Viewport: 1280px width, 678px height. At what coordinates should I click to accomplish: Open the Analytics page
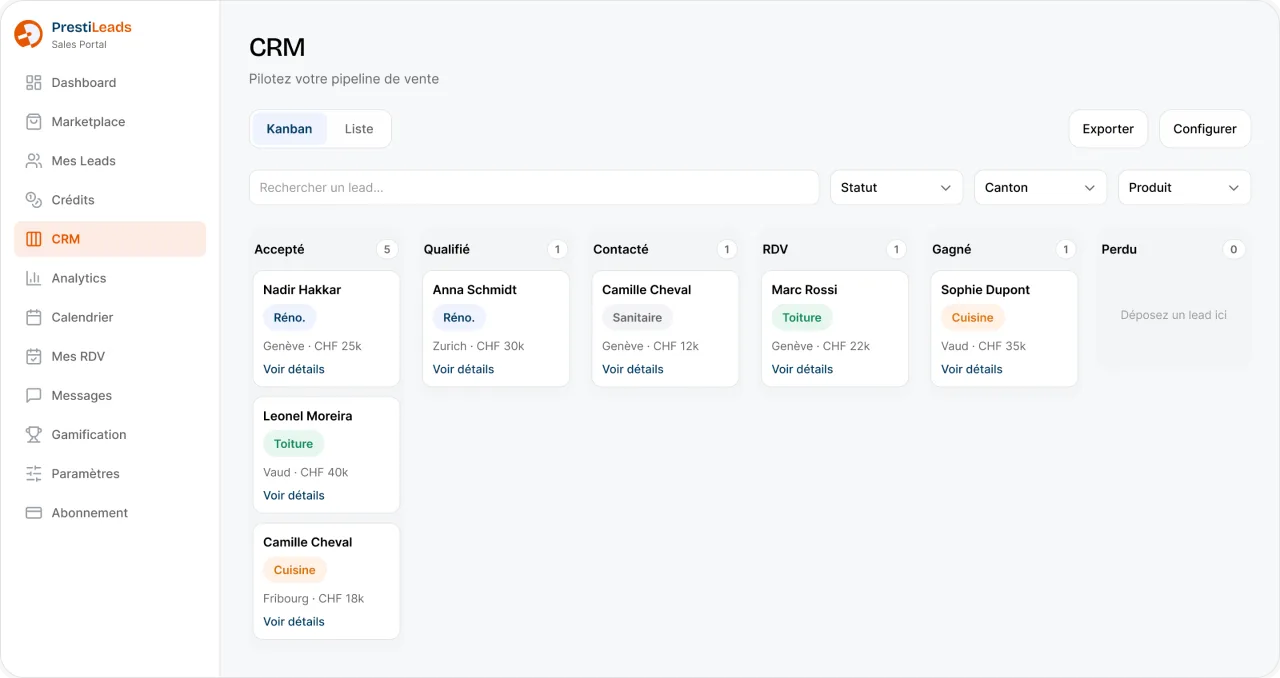click(x=110, y=278)
